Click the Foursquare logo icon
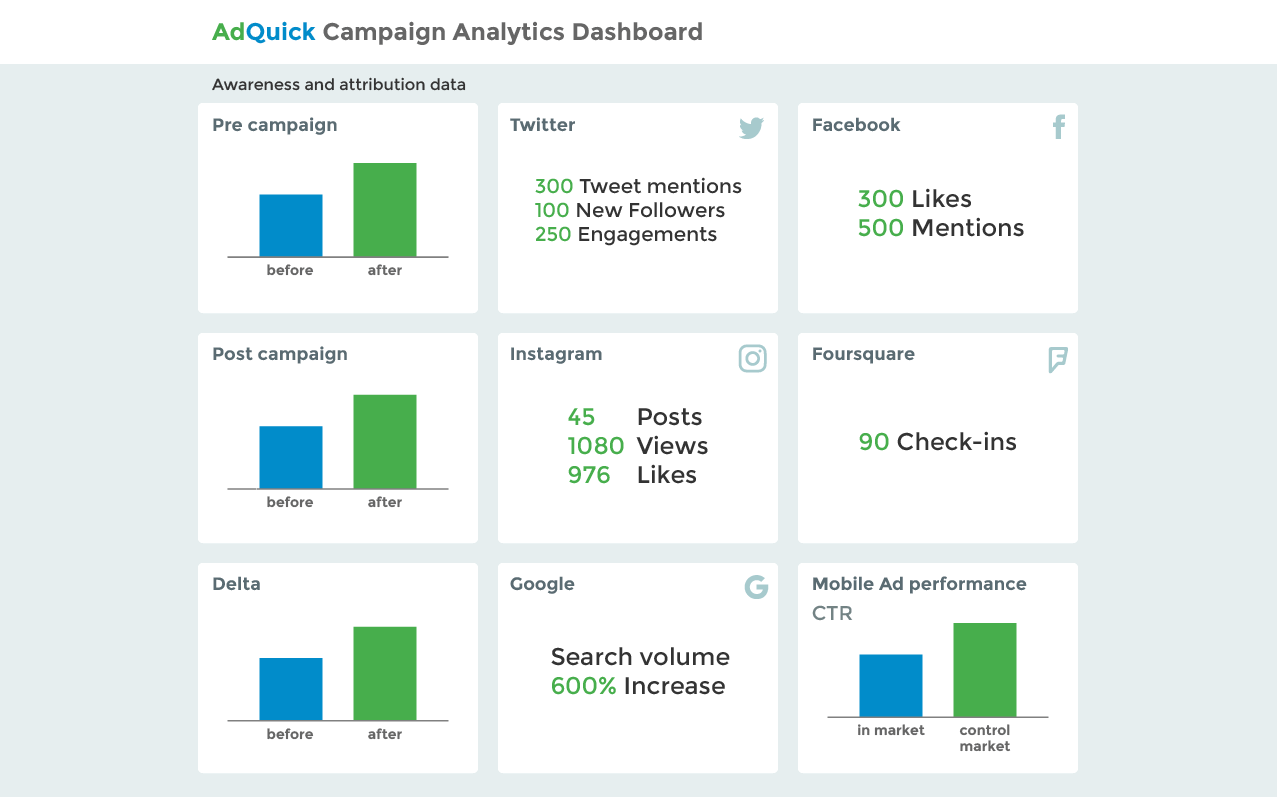1277x797 pixels. [x=1058, y=360]
